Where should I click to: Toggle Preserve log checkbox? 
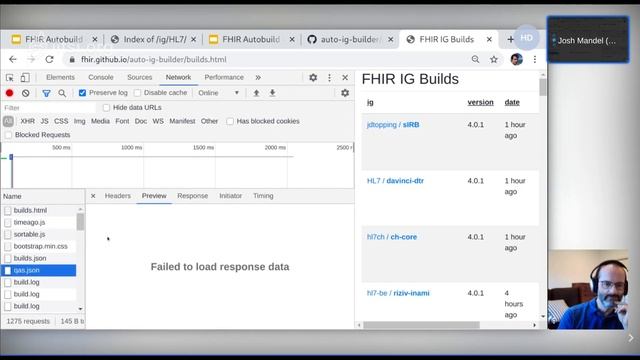tap(82, 93)
